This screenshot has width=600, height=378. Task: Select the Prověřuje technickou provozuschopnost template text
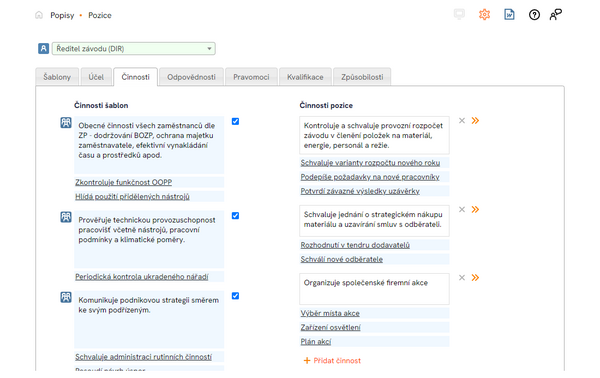point(149,240)
